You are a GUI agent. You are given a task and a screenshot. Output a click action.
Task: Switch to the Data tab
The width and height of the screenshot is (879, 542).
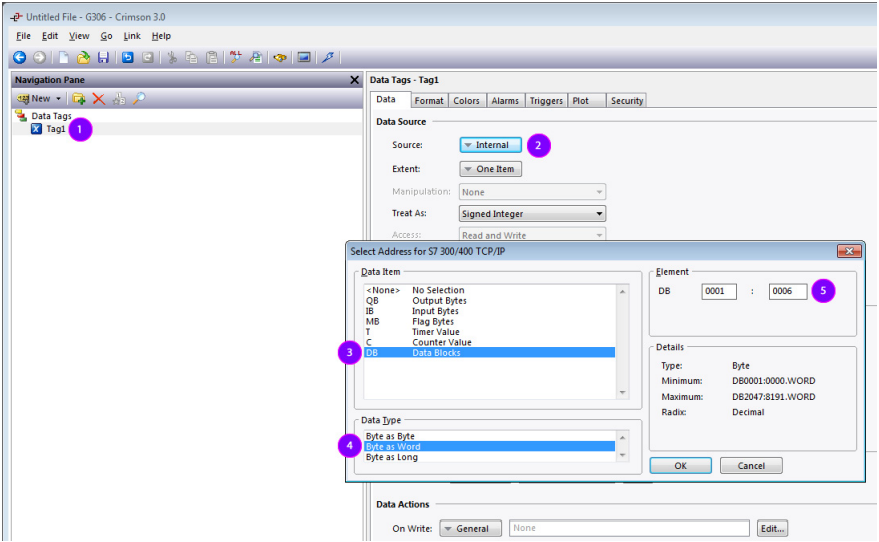pos(386,100)
